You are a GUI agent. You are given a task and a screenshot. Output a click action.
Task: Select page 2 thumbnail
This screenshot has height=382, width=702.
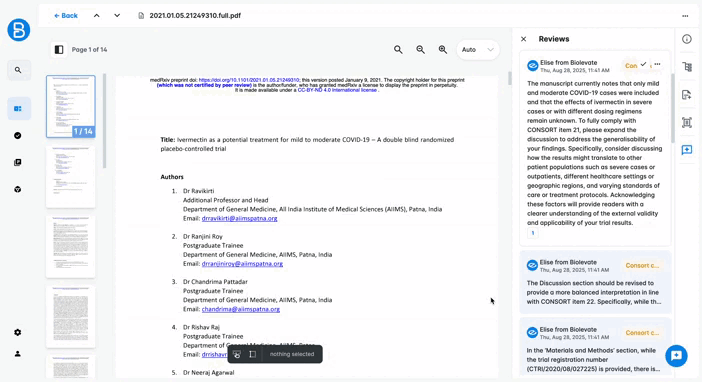tap(70, 177)
